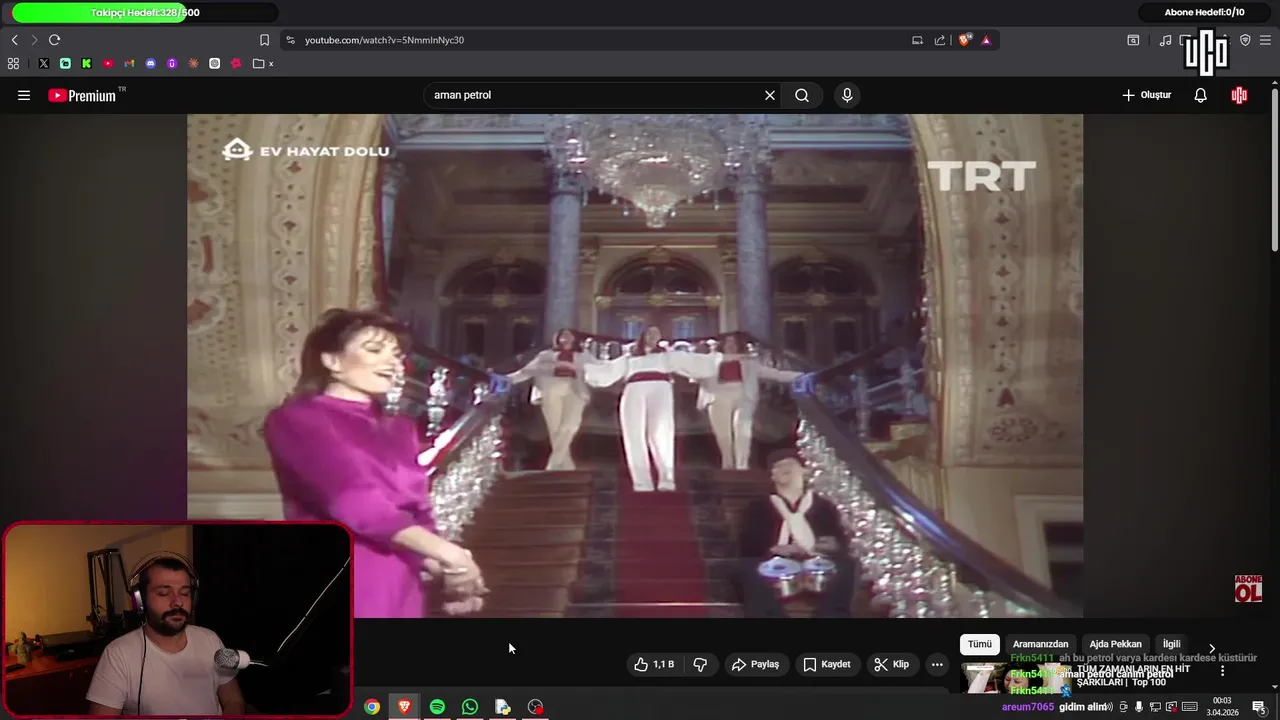Open site settings icon beside the URL
The image size is (1280, 720).
pyautogui.click(x=290, y=40)
